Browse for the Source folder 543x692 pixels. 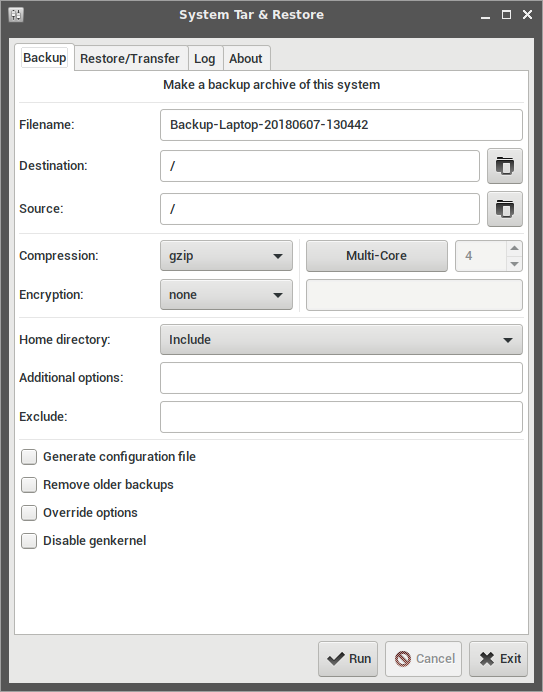click(x=505, y=209)
